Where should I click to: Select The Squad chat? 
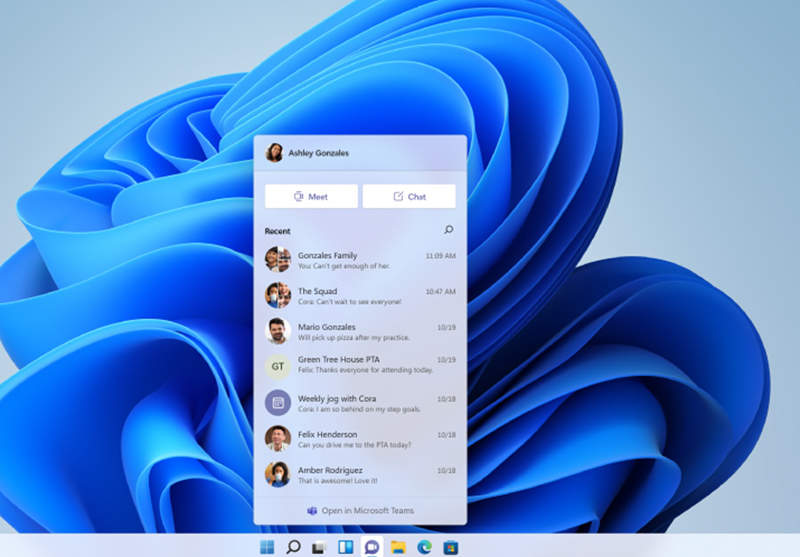pos(360,296)
